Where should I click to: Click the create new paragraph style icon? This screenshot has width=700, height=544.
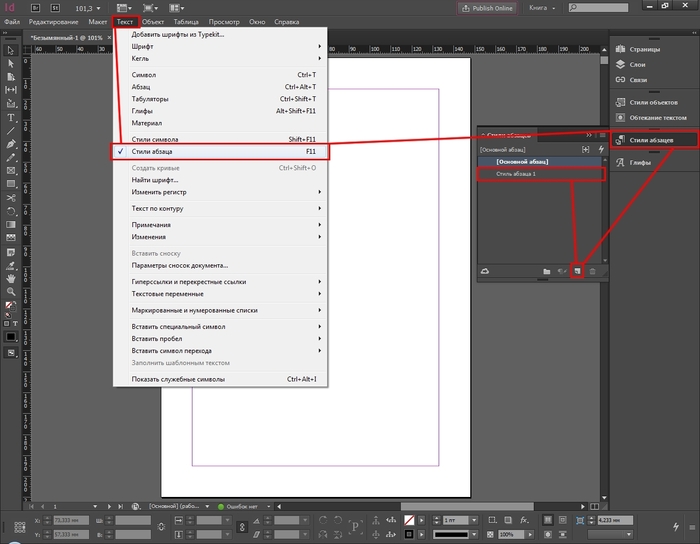(x=578, y=271)
